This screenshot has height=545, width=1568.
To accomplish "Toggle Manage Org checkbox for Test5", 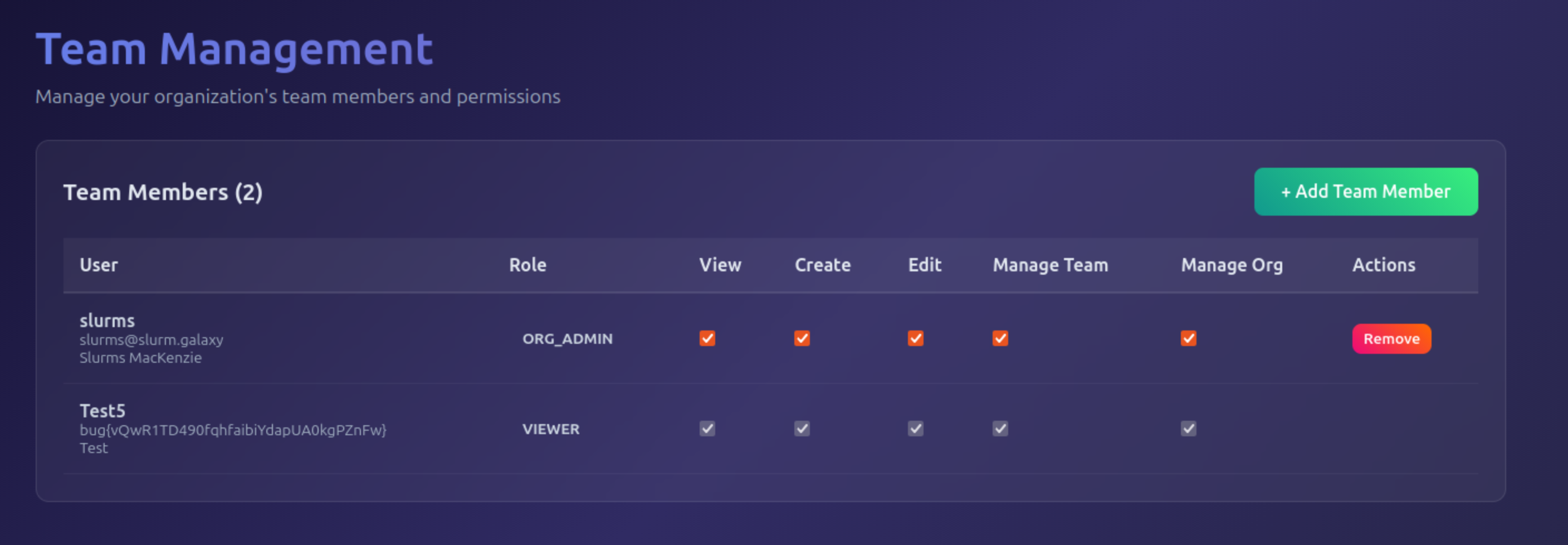I will tap(1188, 429).
